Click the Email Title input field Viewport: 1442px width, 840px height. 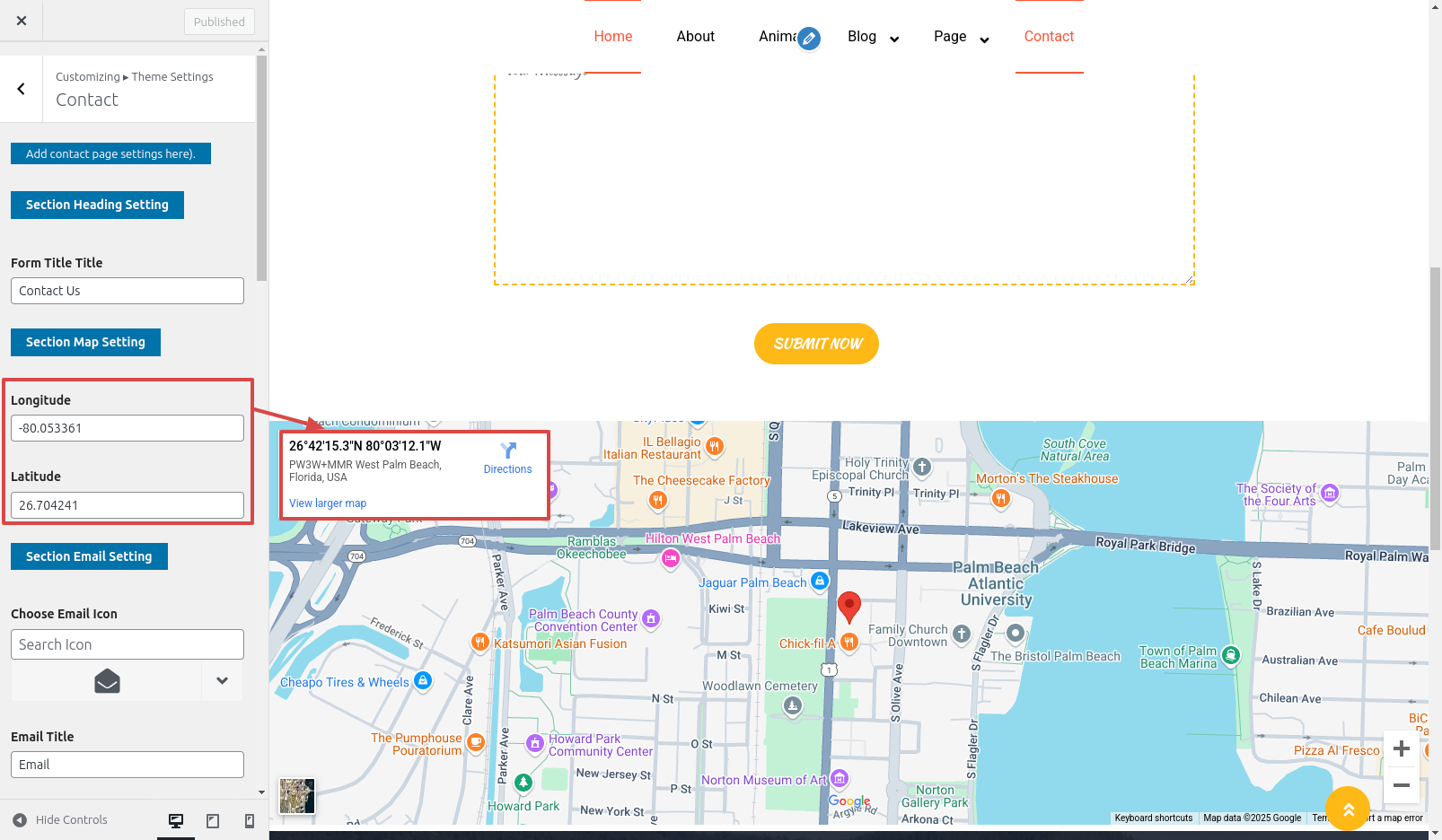(127, 765)
